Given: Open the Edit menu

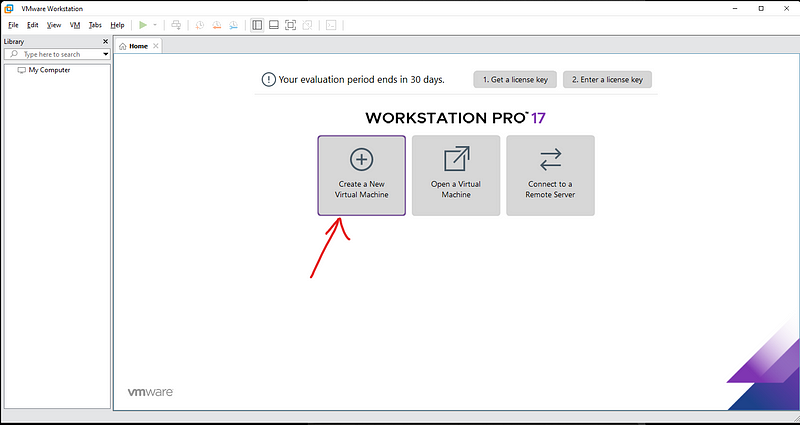Looking at the screenshot, I should 33,25.
